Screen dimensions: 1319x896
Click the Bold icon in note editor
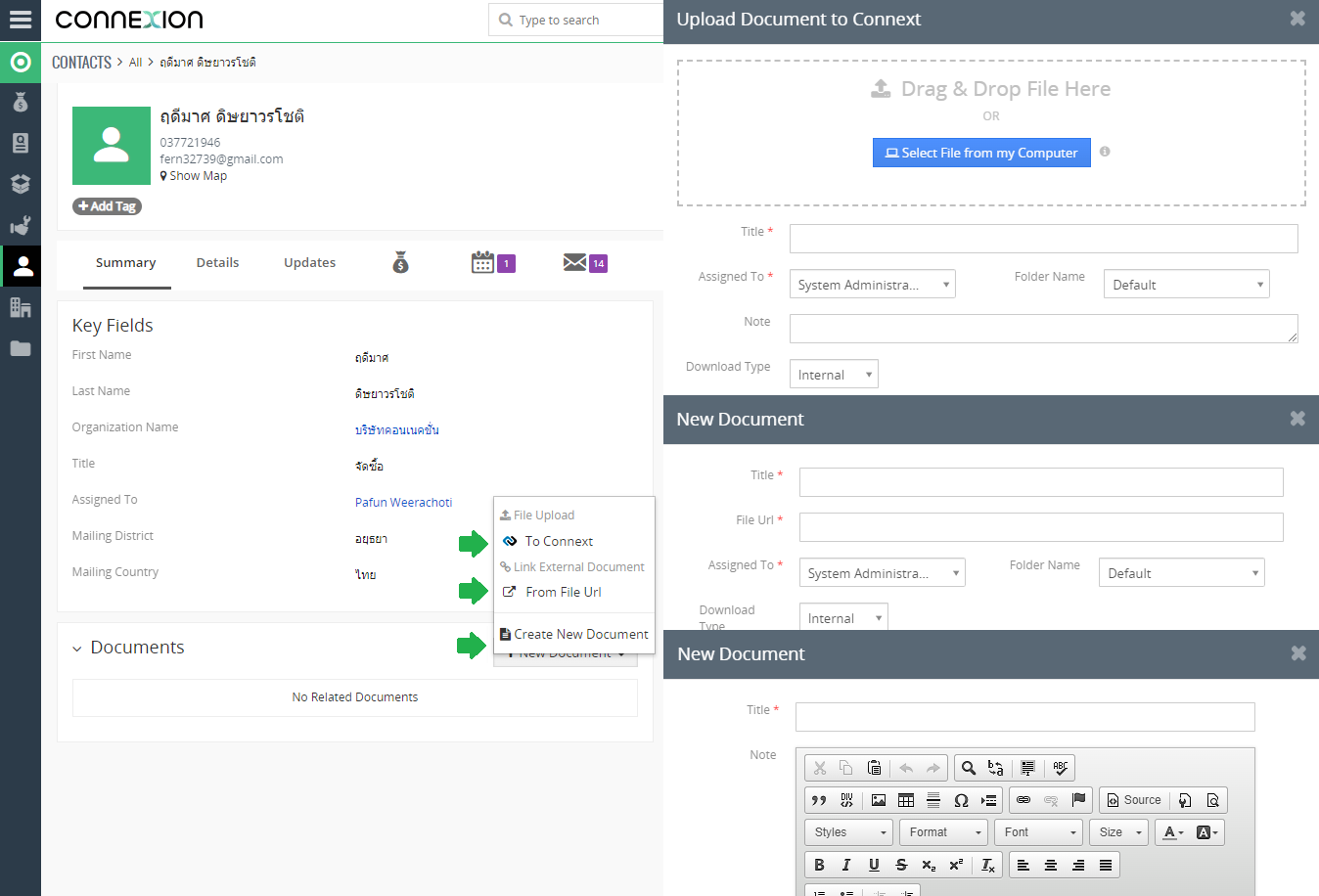(819, 865)
